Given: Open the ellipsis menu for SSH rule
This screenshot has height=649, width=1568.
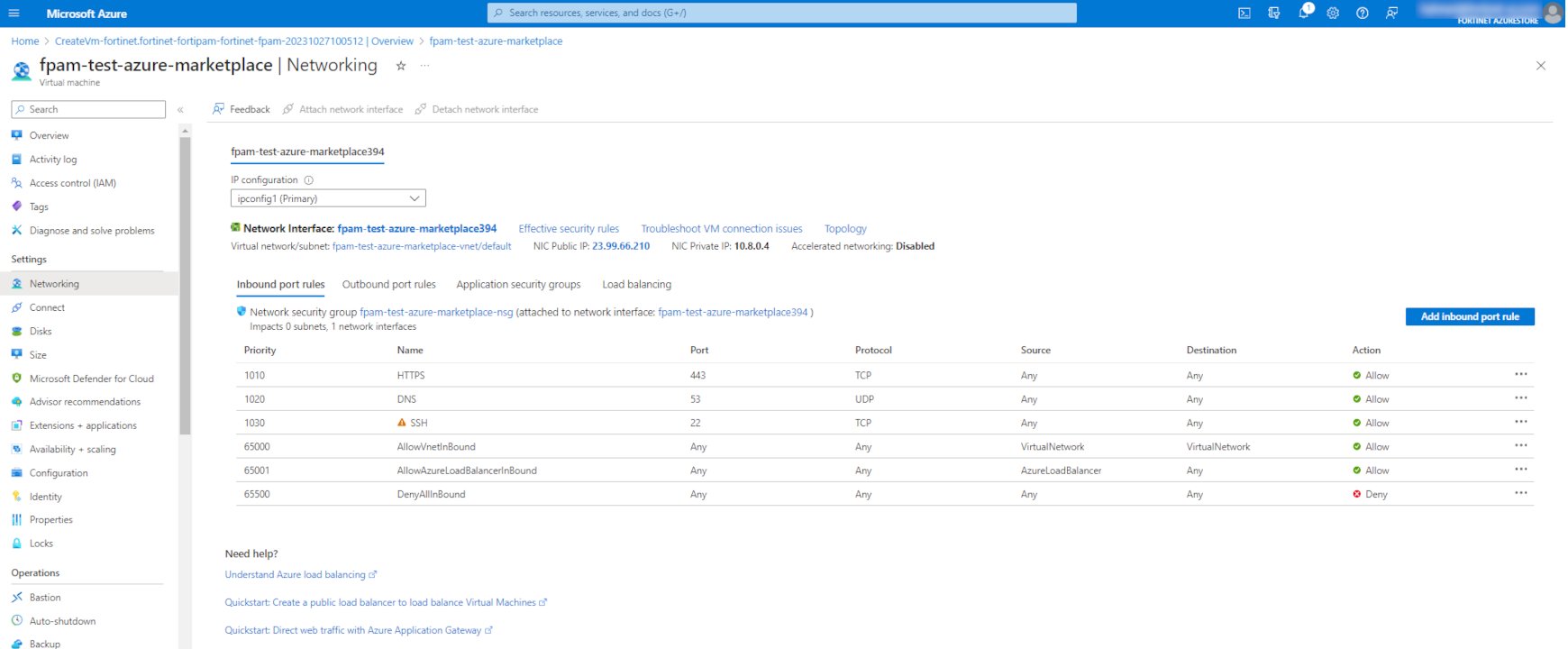Looking at the screenshot, I should tap(1521, 422).
